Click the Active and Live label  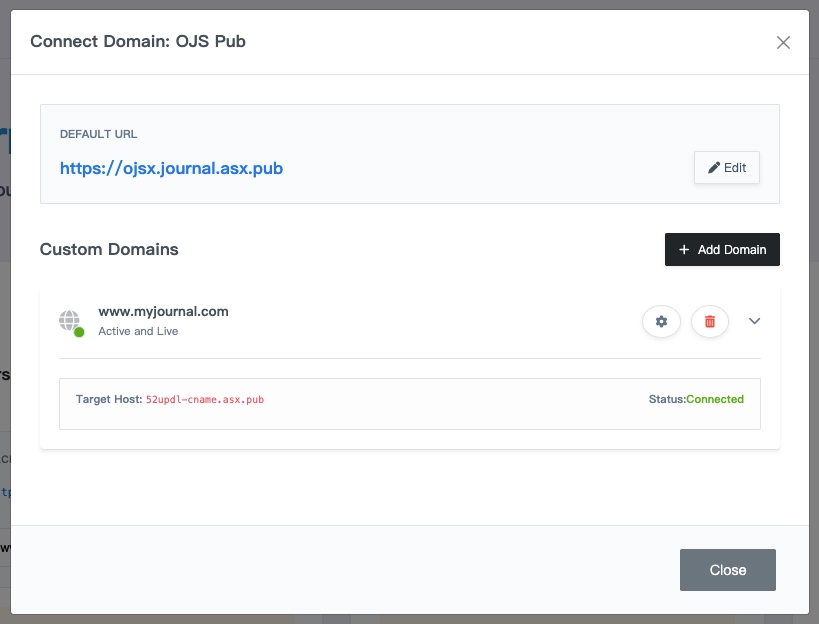[x=138, y=331]
